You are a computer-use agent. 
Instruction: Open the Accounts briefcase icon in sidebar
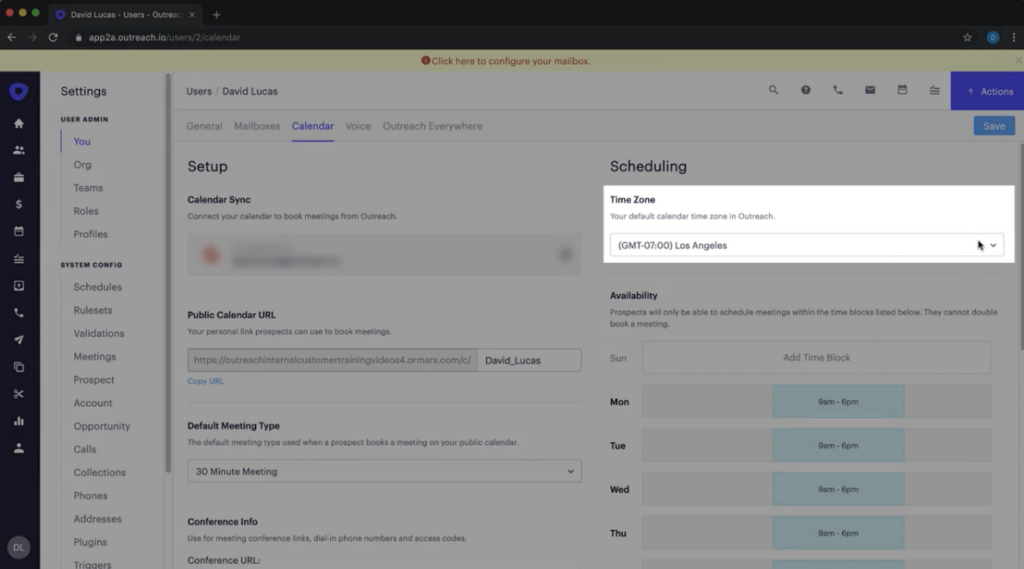(x=19, y=178)
